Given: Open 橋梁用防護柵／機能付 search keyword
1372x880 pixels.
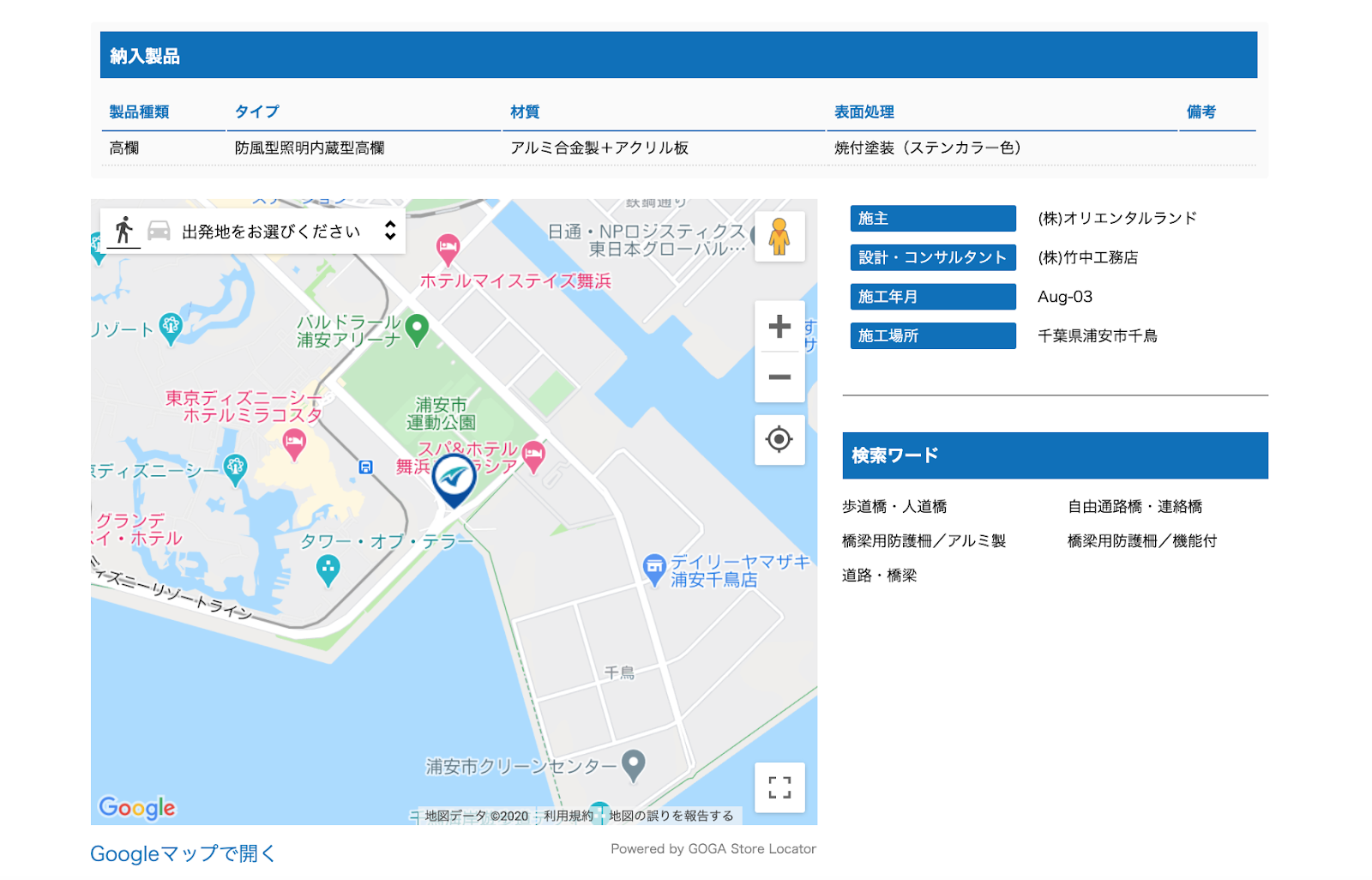Looking at the screenshot, I should [1141, 541].
